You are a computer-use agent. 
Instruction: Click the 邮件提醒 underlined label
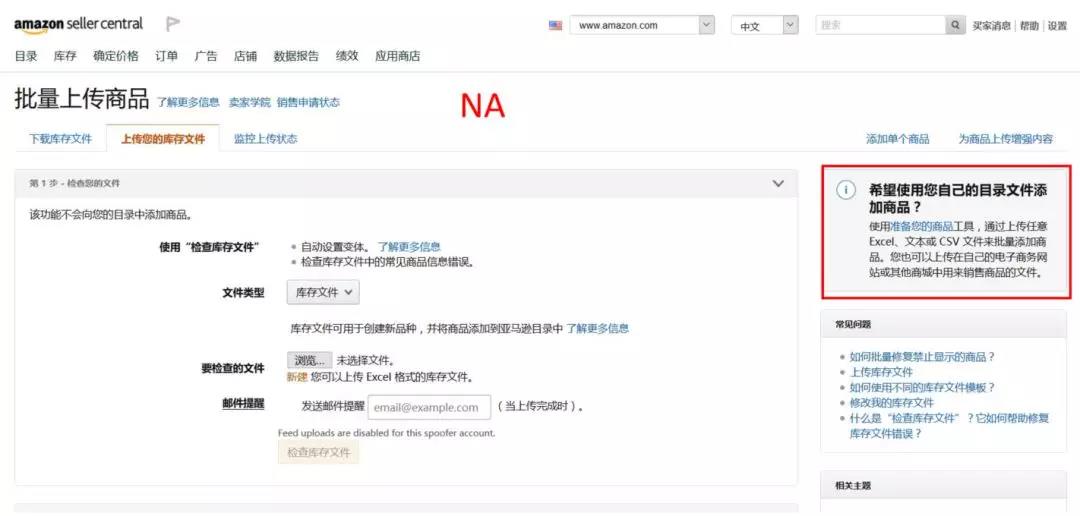tap(243, 404)
